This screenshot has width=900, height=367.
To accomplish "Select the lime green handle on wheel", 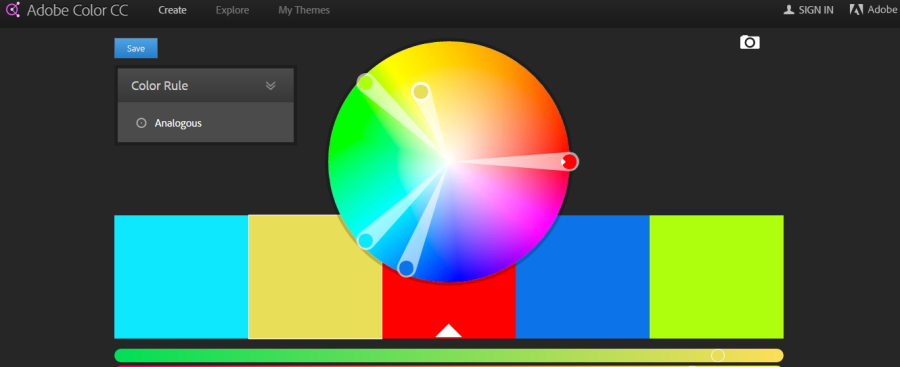I will pyautogui.click(x=365, y=83).
